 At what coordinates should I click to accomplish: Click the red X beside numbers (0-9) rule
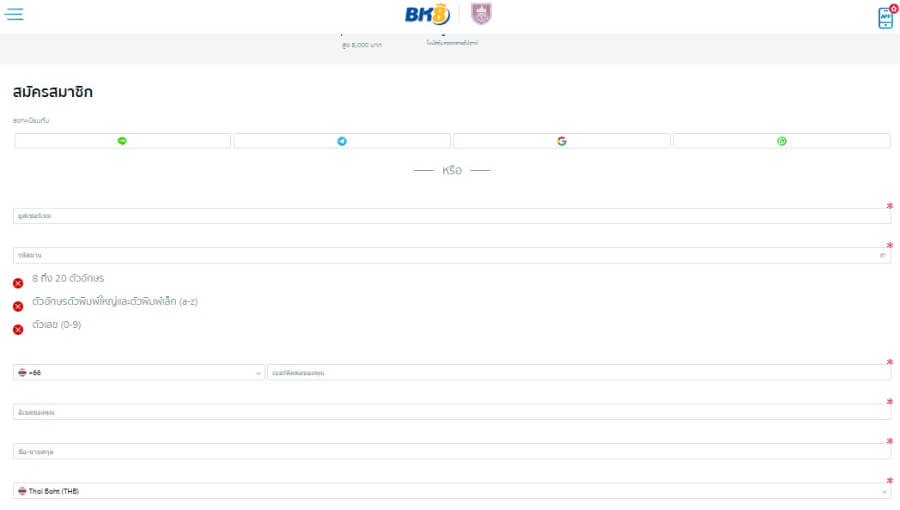pos(18,329)
